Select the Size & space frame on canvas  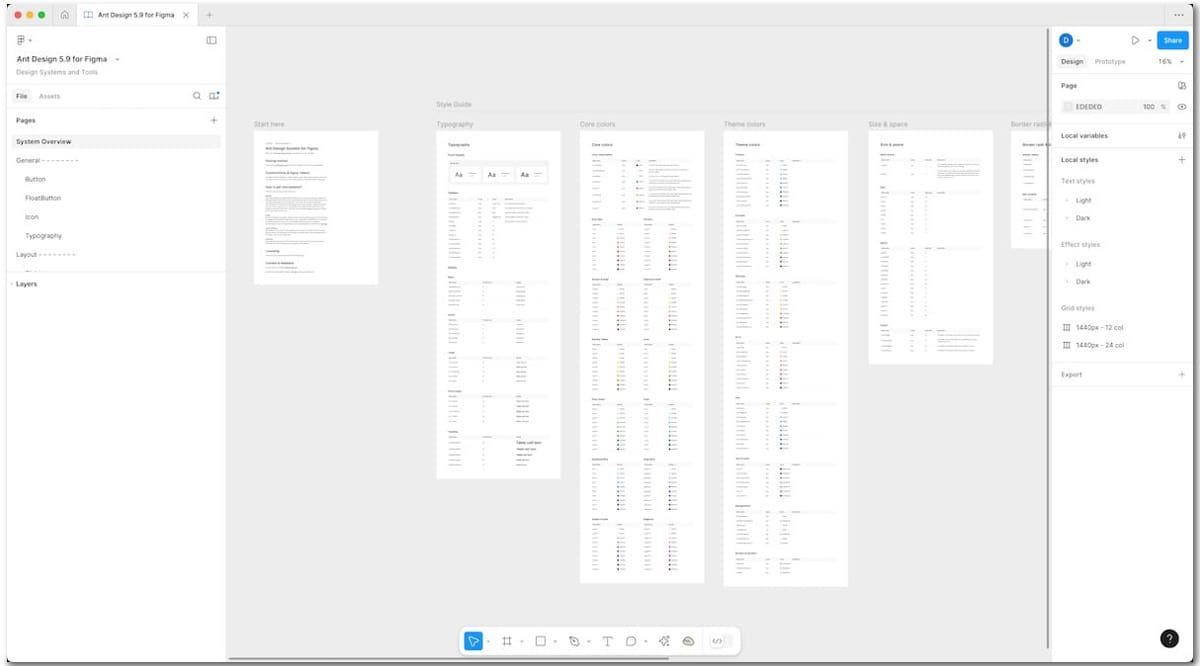(x=931, y=247)
